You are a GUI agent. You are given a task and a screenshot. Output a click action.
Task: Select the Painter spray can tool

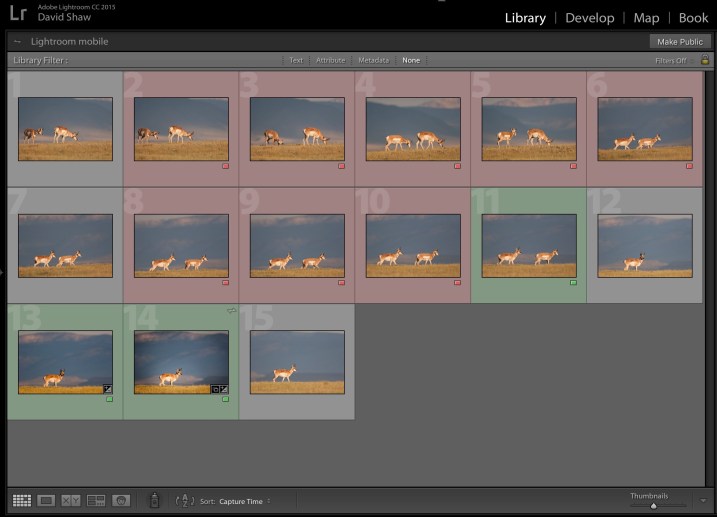click(x=154, y=500)
